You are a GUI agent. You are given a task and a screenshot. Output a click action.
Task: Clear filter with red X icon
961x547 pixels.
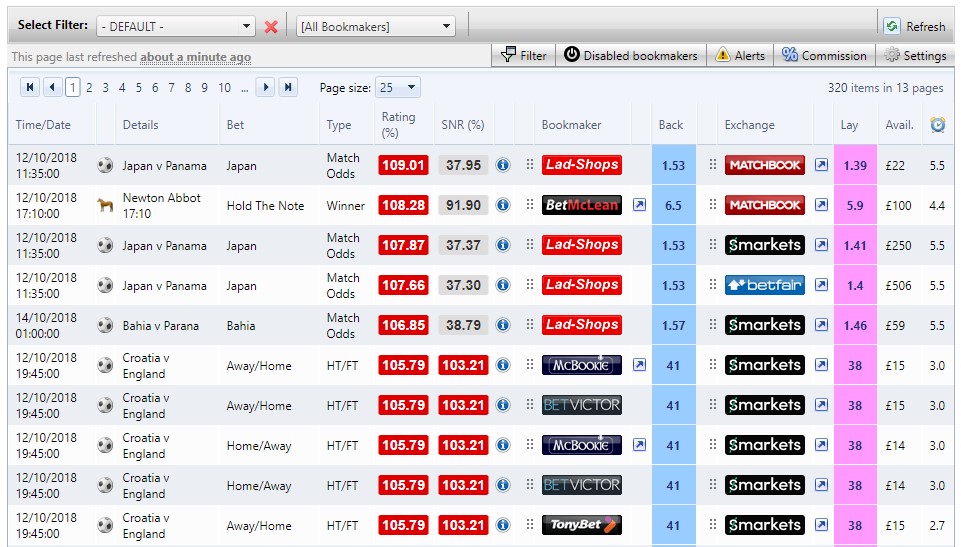[x=271, y=26]
